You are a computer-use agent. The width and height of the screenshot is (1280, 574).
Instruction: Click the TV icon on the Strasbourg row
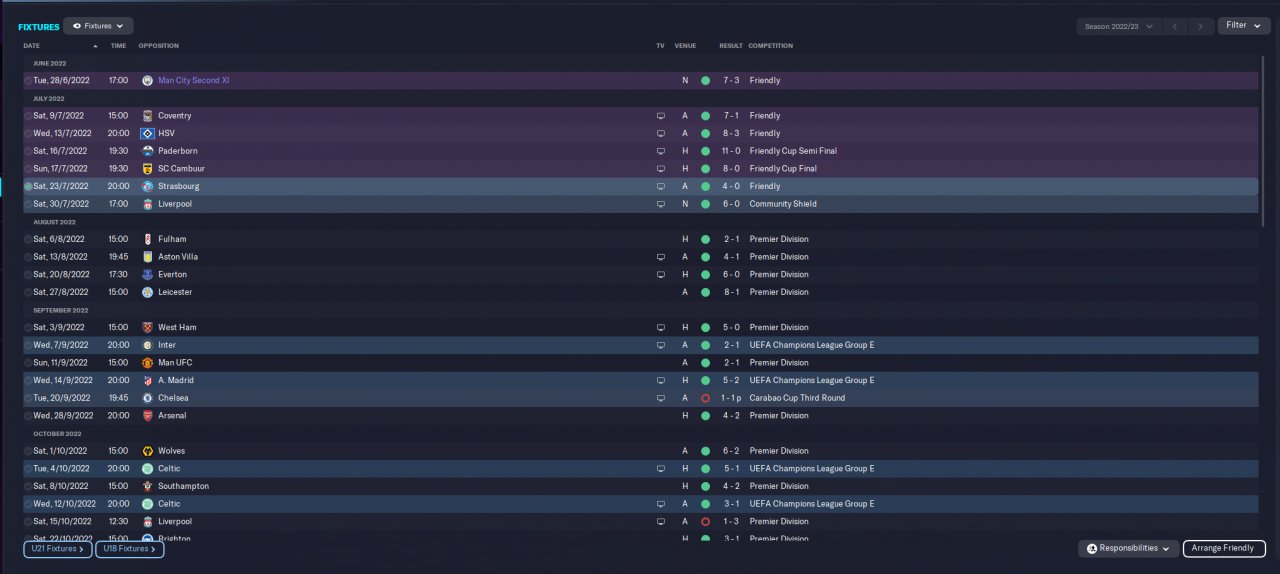660,186
